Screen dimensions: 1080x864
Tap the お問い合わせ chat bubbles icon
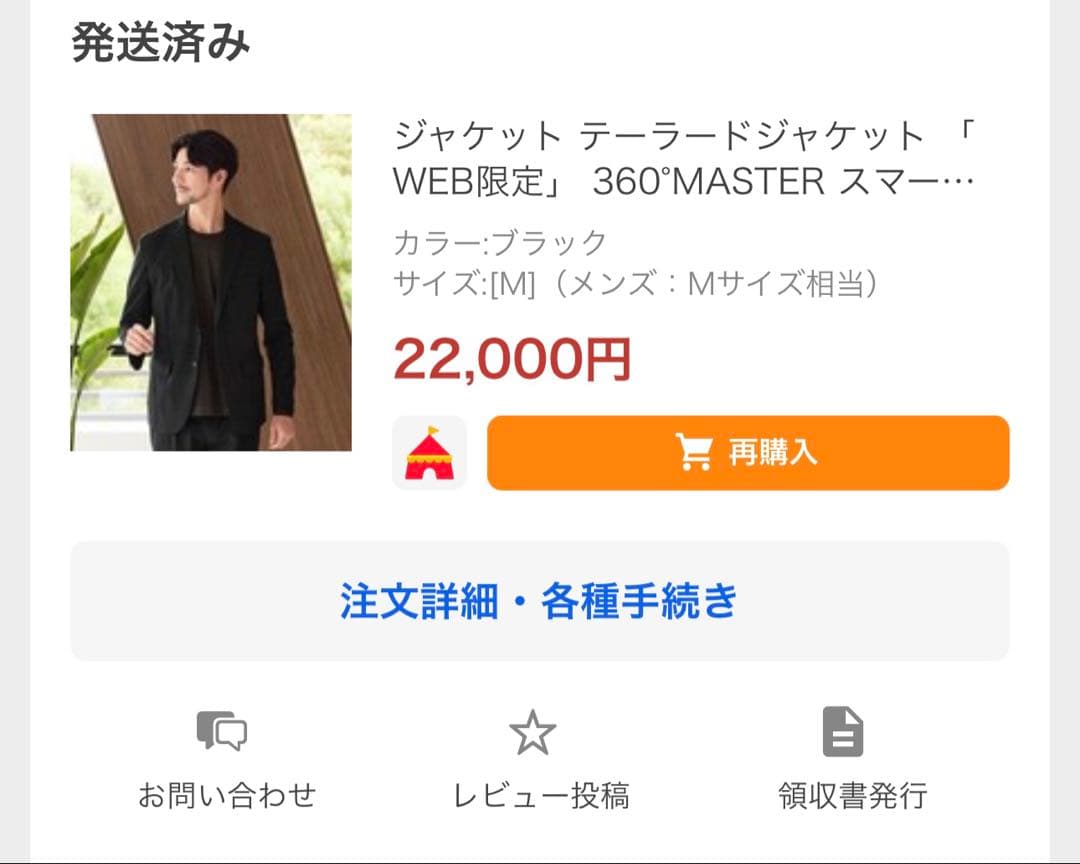click(222, 730)
